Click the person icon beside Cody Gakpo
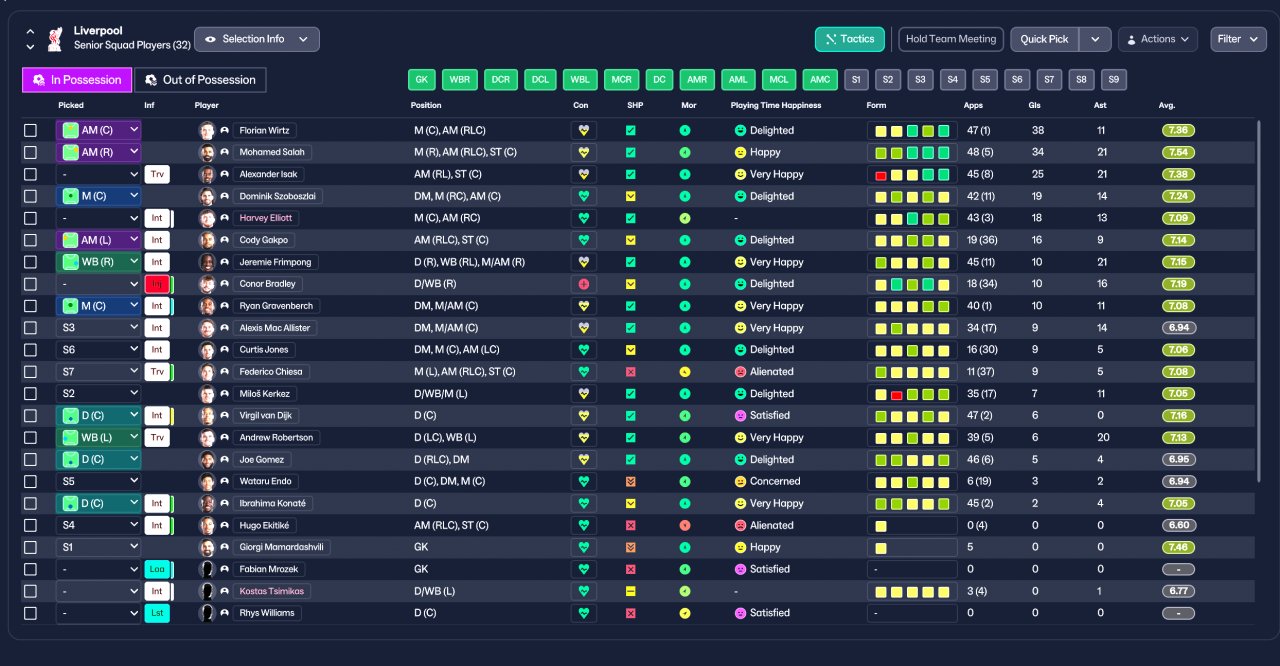This screenshot has width=1280, height=666. [225, 240]
